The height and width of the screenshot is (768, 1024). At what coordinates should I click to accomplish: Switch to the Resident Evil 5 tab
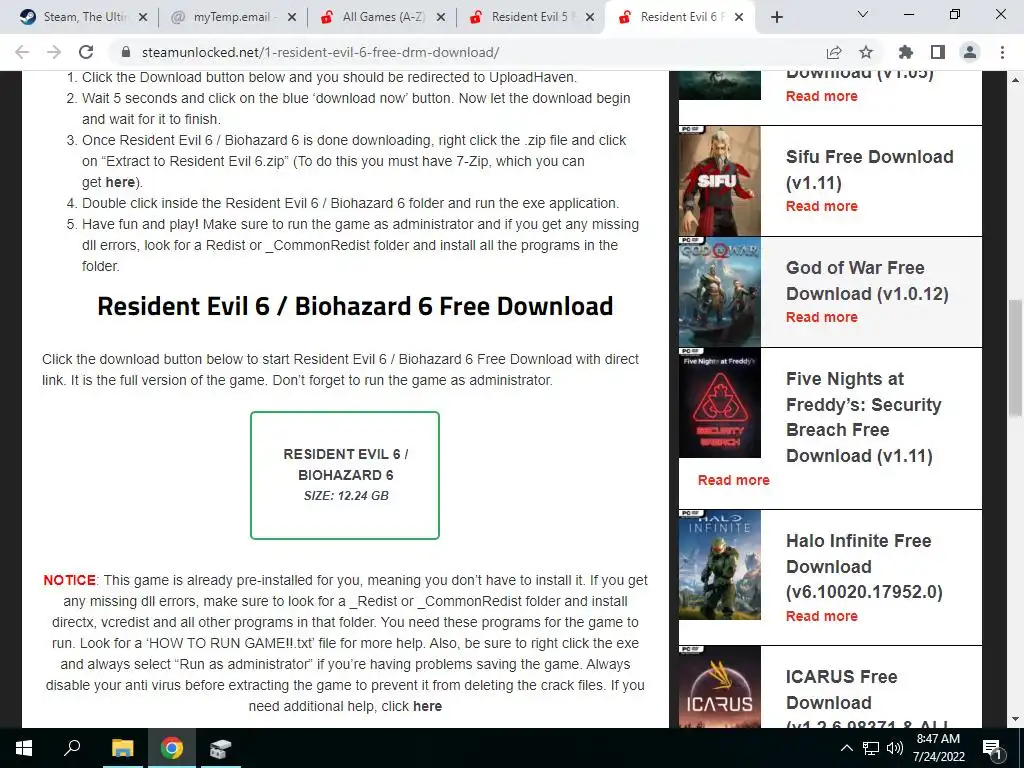[530, 17]
